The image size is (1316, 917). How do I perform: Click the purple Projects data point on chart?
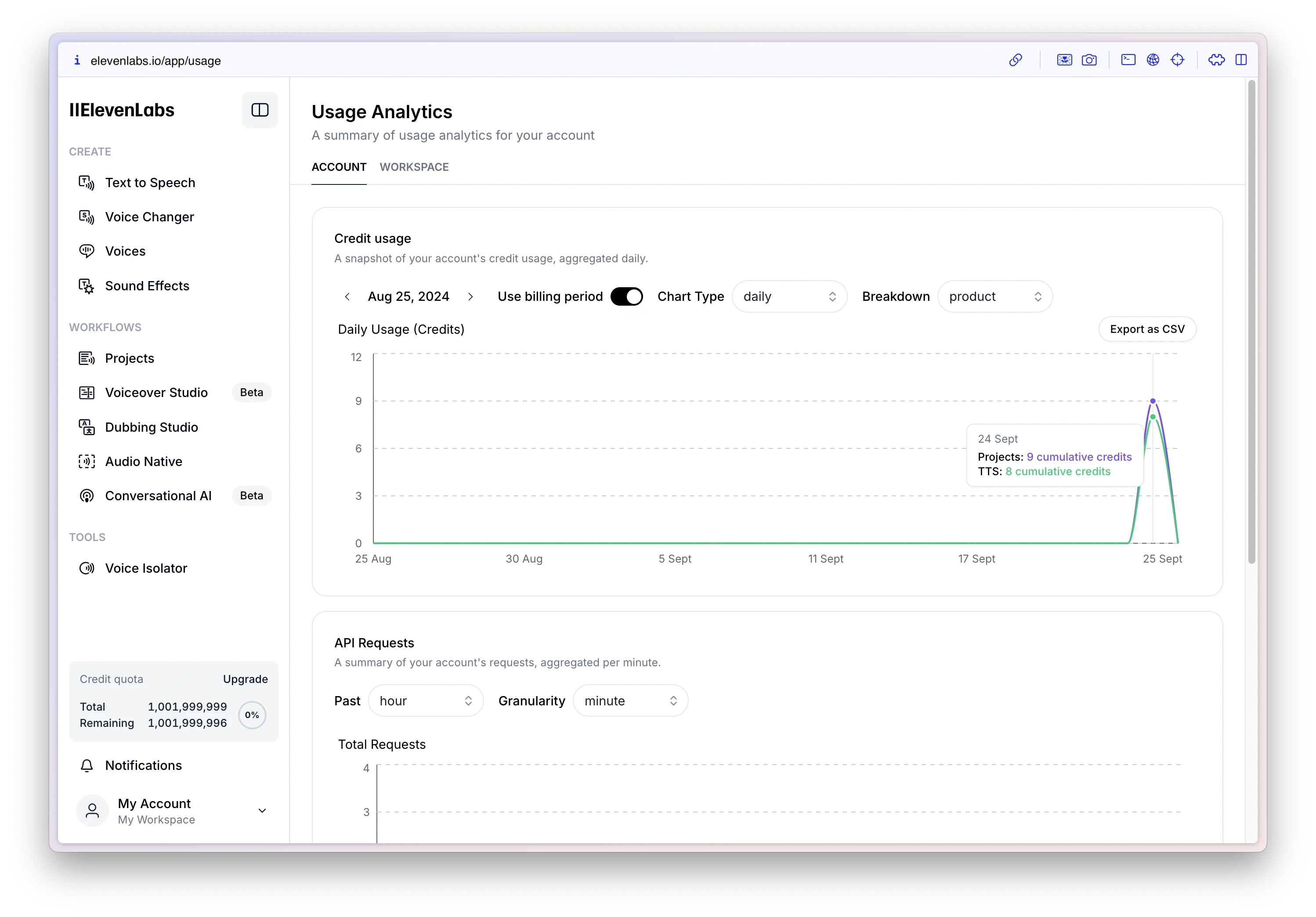pyautogui.click(x=1153, y=401)
